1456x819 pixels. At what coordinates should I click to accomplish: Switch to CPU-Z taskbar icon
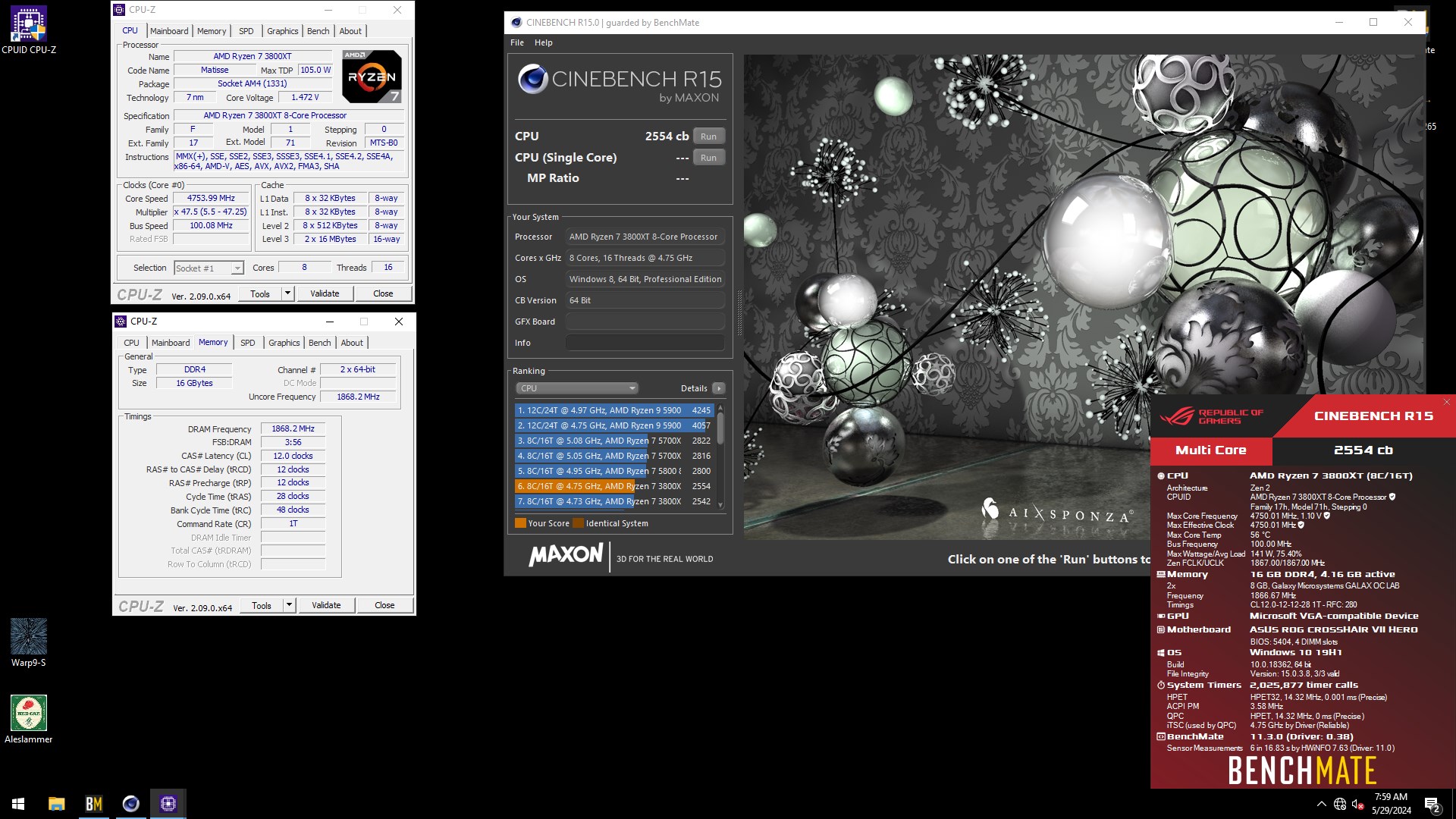pyautogui.click(x=168, y=804)
